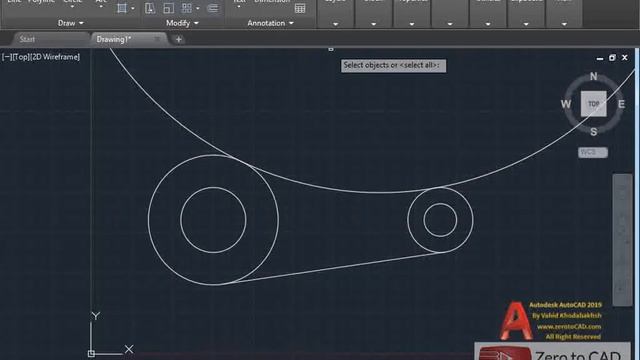Screen dimensions: 640x360
Task: Open the Hatch tool flyout arrow
Action: click(x=133, y=9)
